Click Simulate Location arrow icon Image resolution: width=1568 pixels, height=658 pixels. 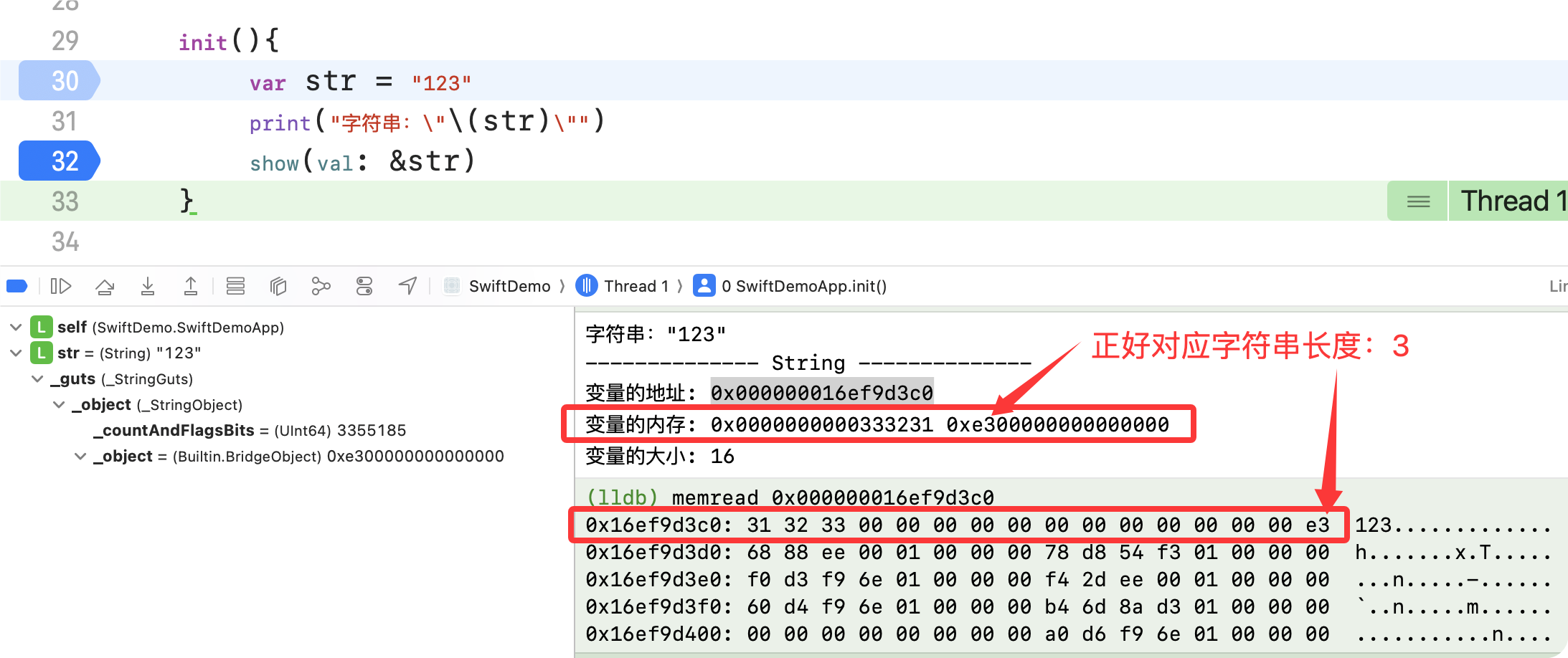[408, 286]
